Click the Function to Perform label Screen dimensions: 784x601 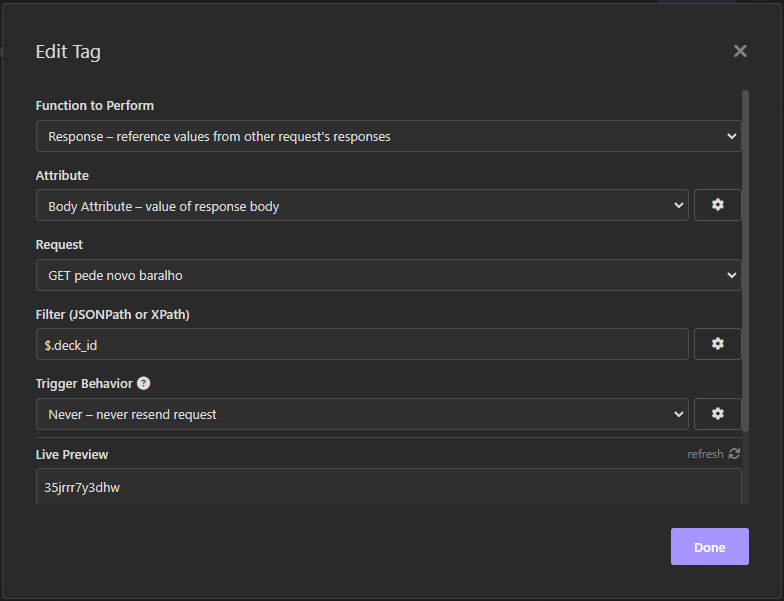(94, 106)
